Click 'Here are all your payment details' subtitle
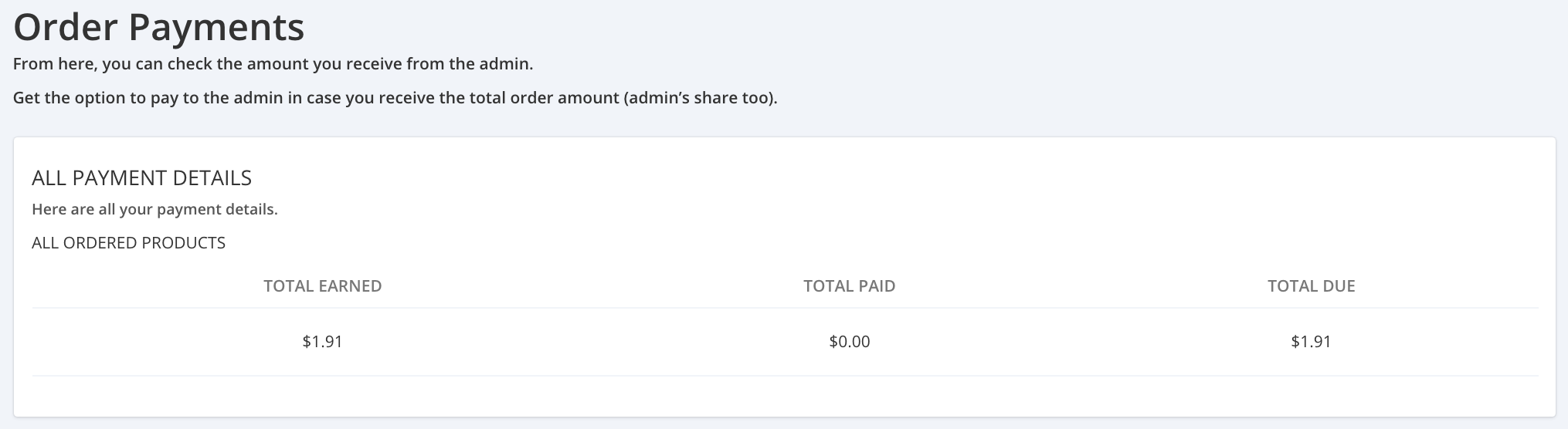This screenshot has width=1568, height=429. [x=154, y=210]
